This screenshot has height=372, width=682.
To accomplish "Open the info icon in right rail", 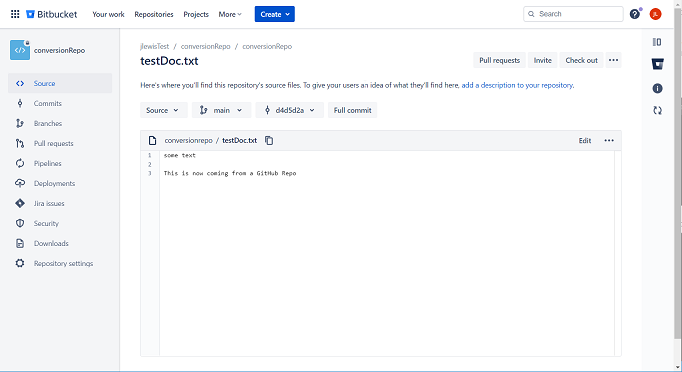I will (x=657, y=89).
